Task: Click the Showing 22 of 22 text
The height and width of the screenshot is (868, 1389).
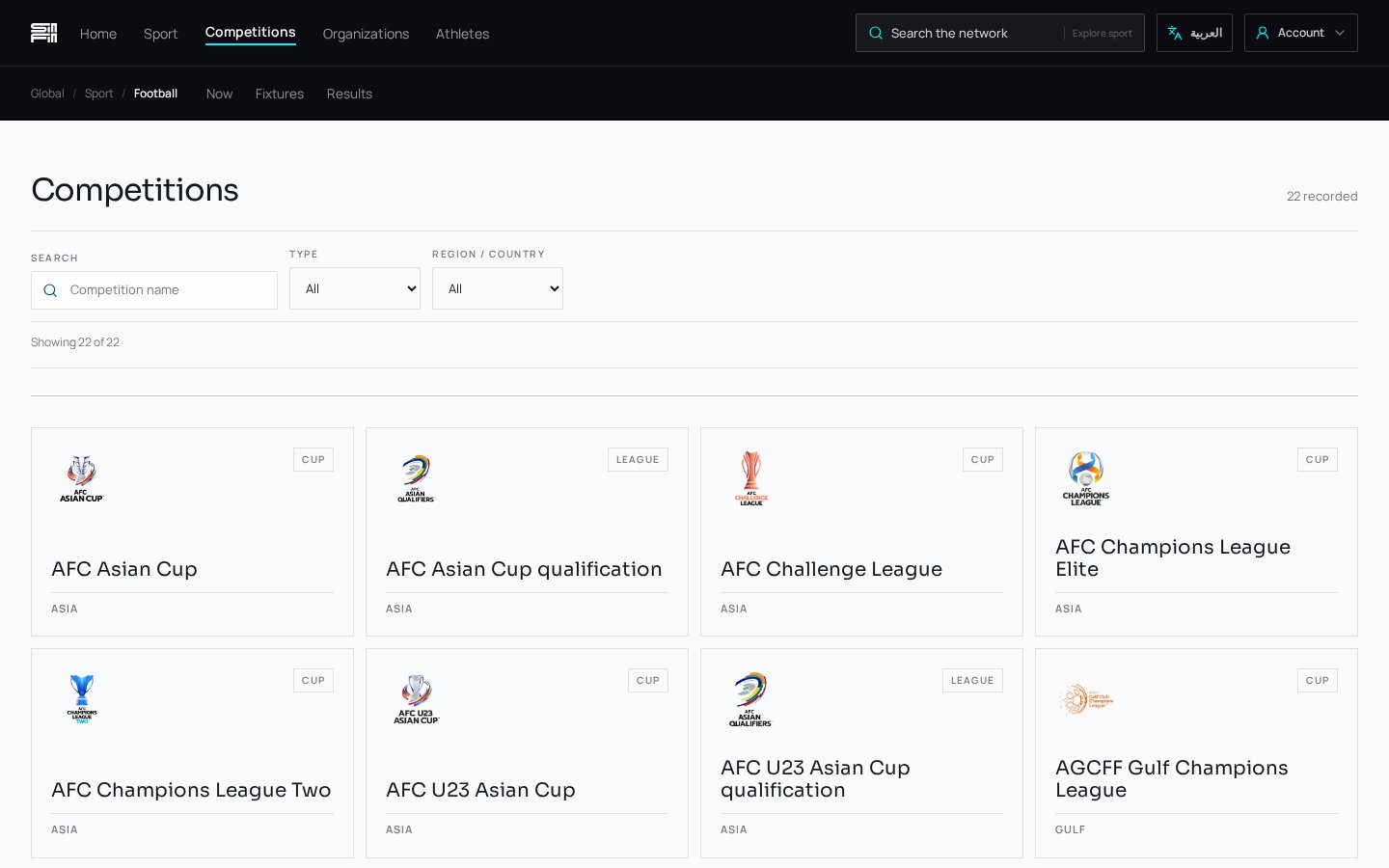Action: pos(75,342)
